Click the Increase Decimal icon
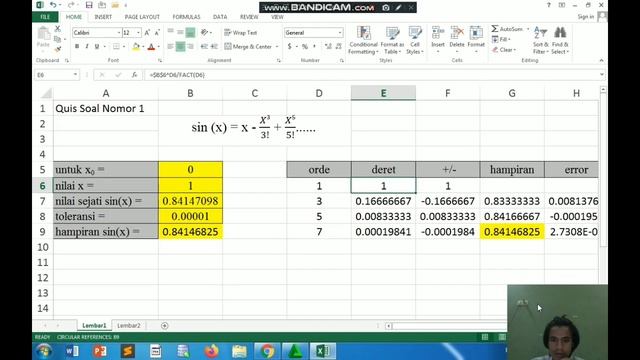The height and width of the screenshot is (360, 640). tap(328, 47)
